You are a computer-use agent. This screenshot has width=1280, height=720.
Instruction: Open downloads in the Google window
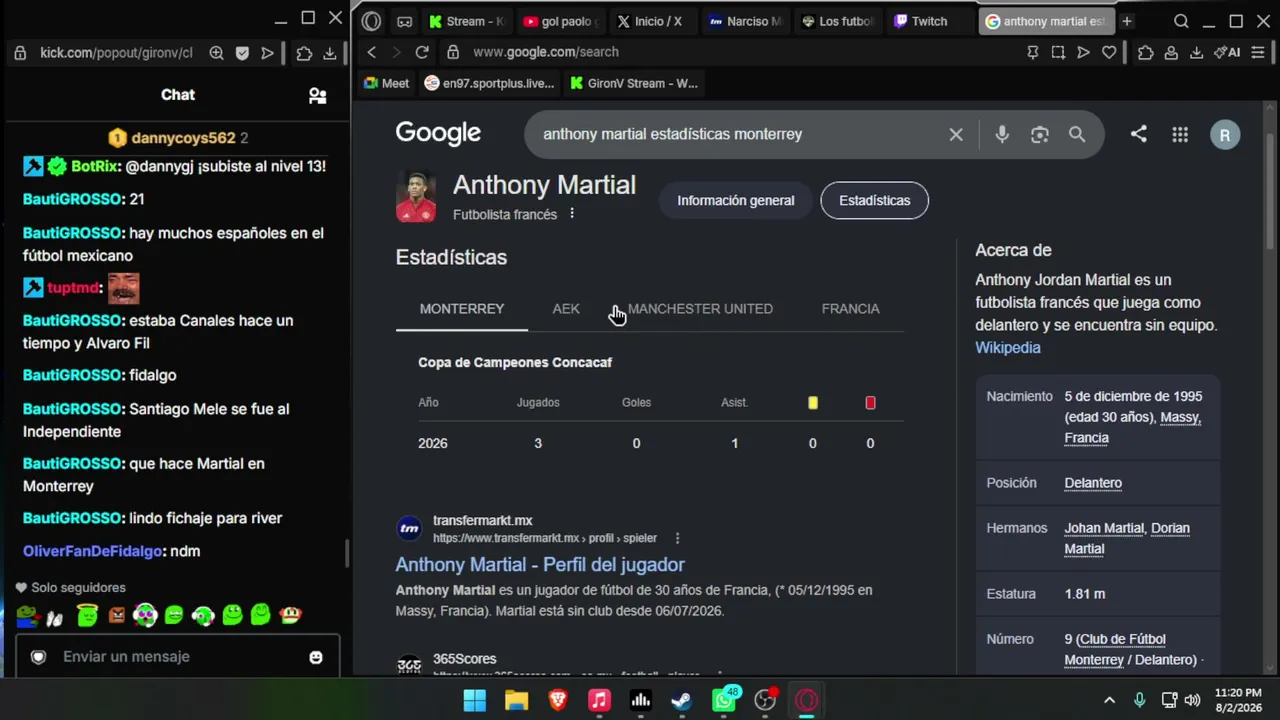coord(1196,52)
